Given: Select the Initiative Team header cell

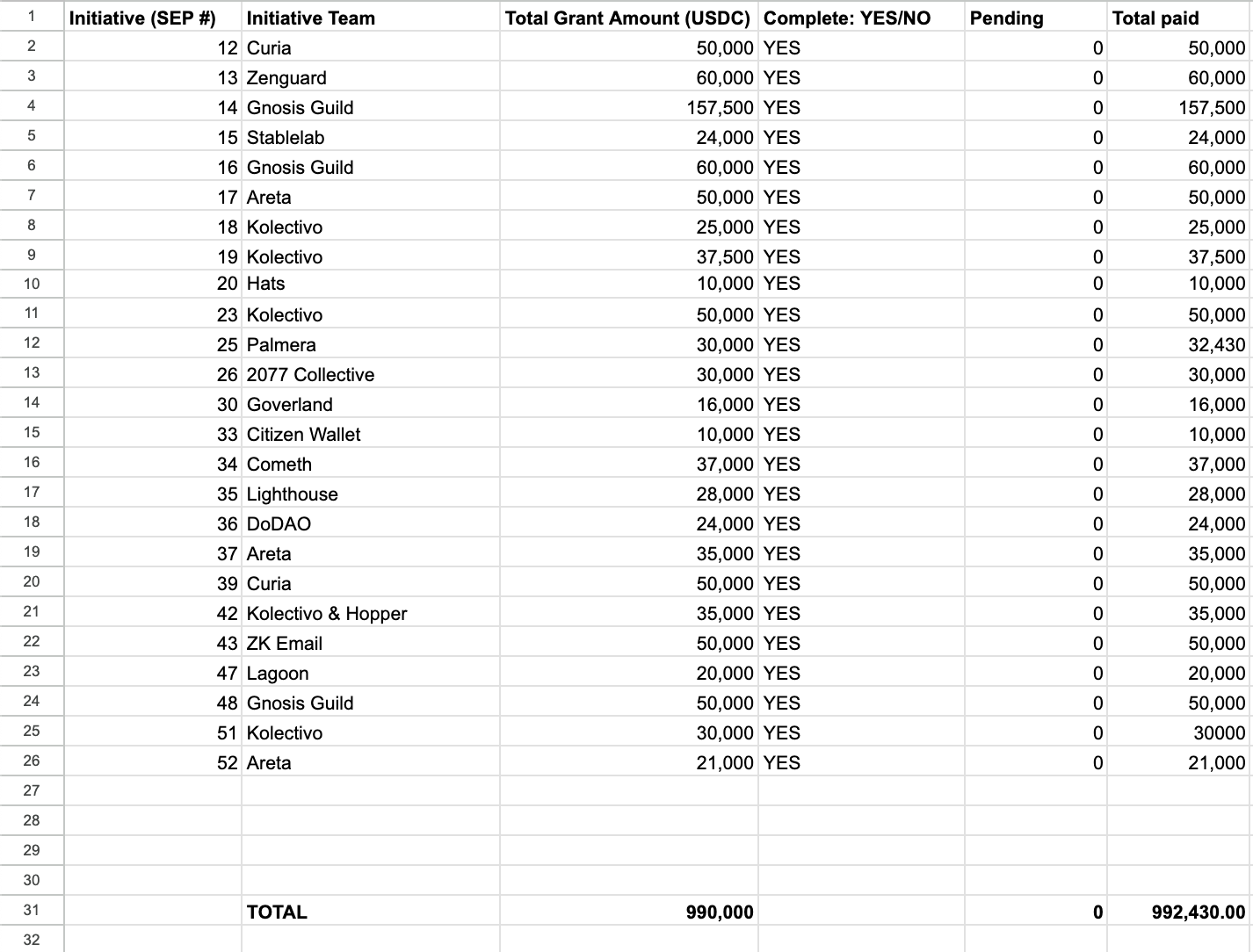Looking at the screenshot, I should click(370, 18).
